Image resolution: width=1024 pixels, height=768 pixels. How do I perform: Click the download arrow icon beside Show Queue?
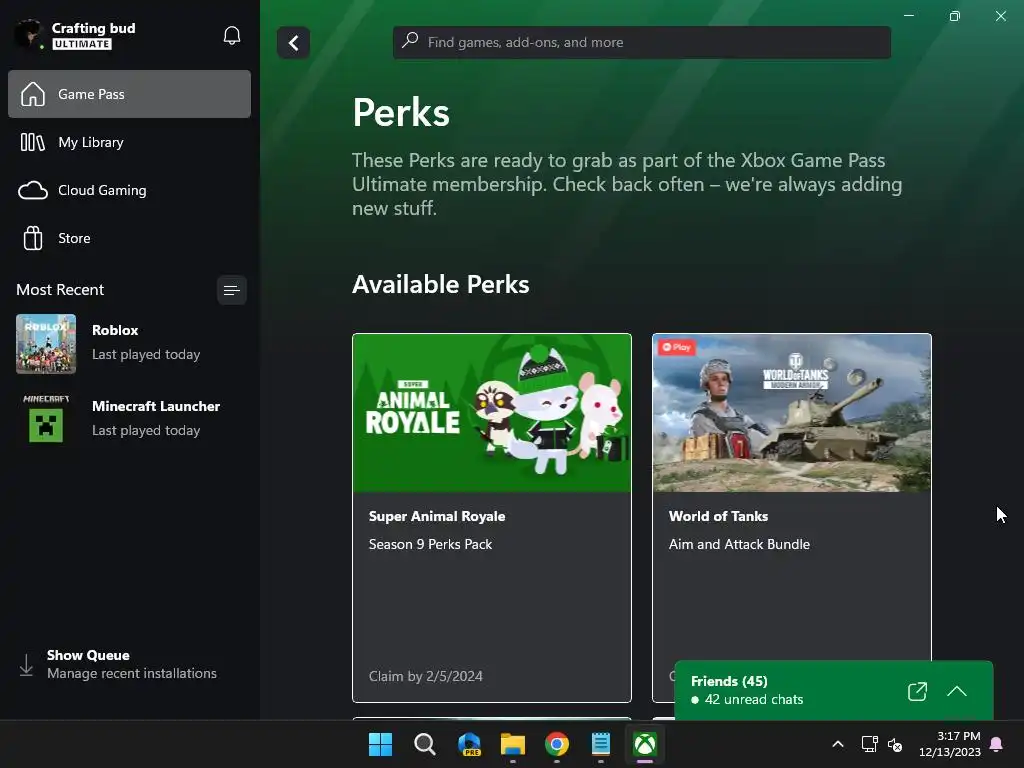click(x=26, y=665)
